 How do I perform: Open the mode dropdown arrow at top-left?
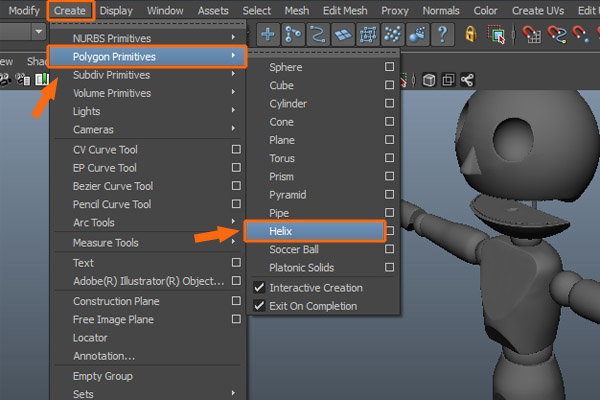coord(39,32)
